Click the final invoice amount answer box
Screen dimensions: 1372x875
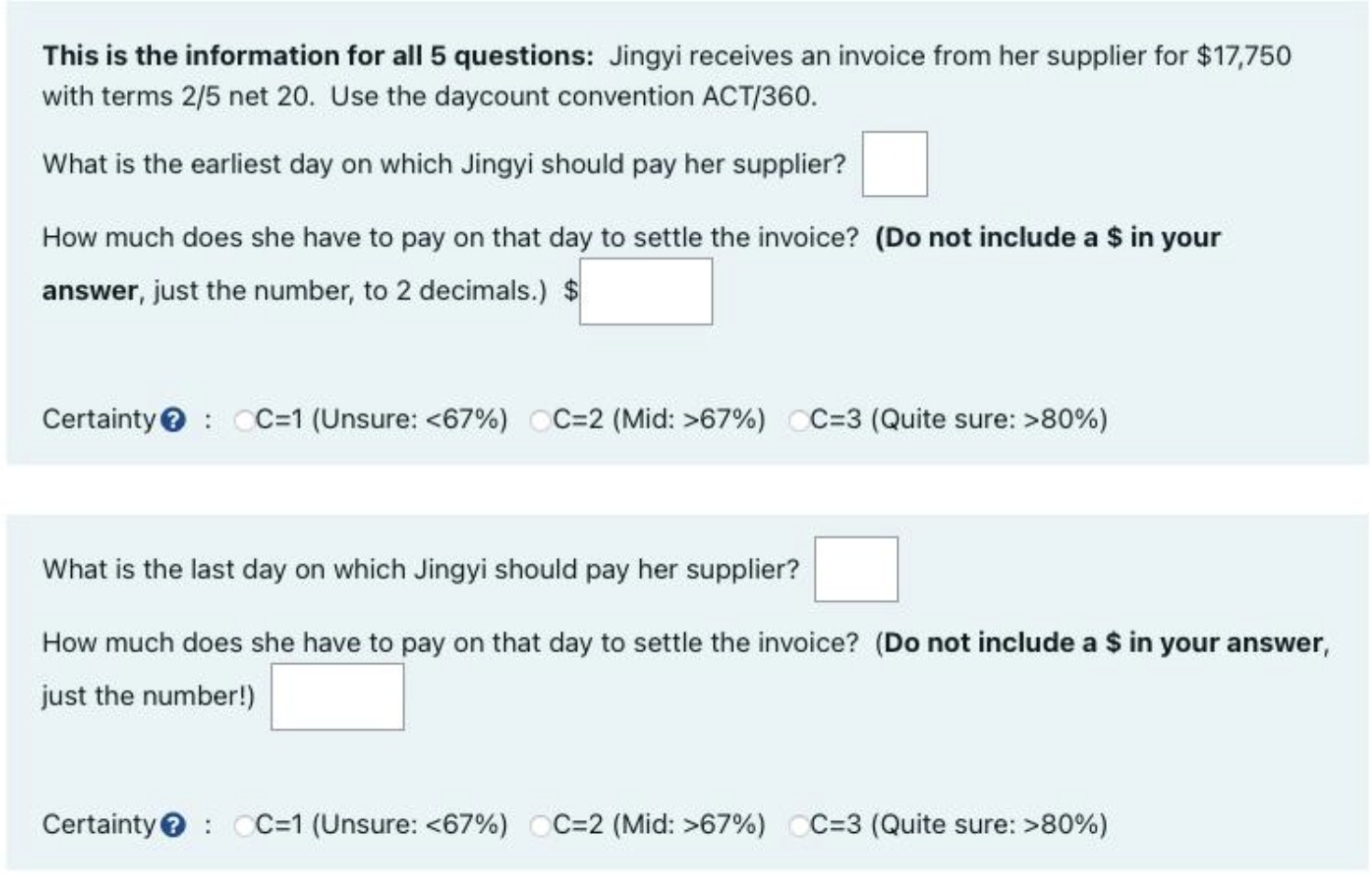tap(337, 697)
